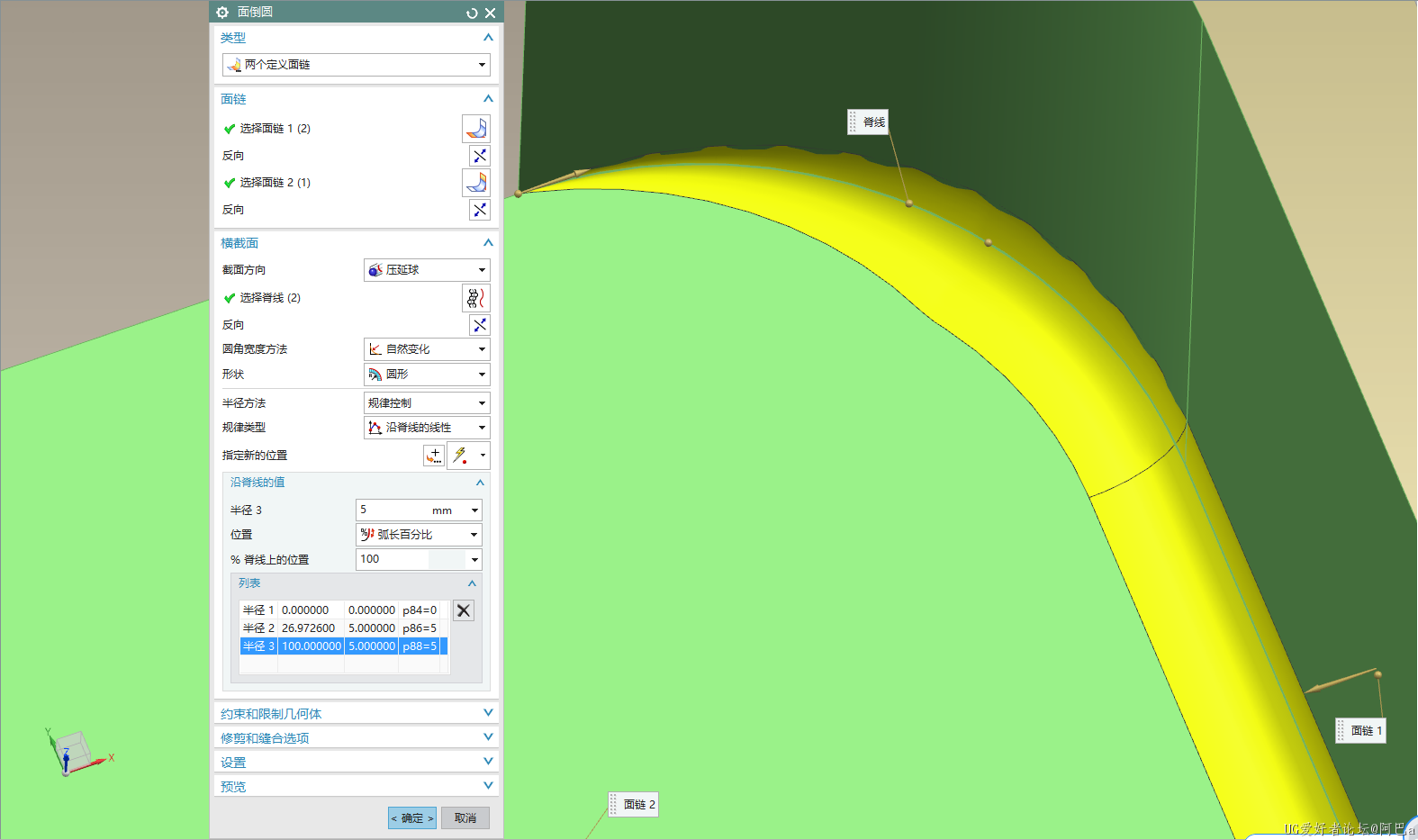Click the p88=5 cell

pyautogui.click(x=420, y=646)
